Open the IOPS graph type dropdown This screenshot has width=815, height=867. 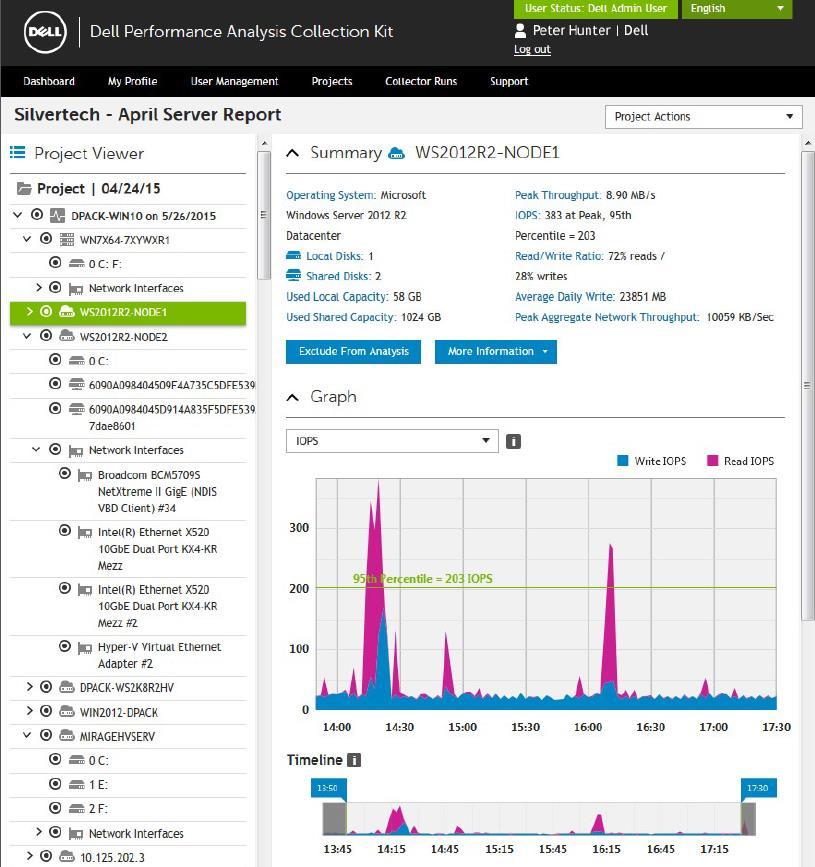pyautogui.click(x=392, y=441)
